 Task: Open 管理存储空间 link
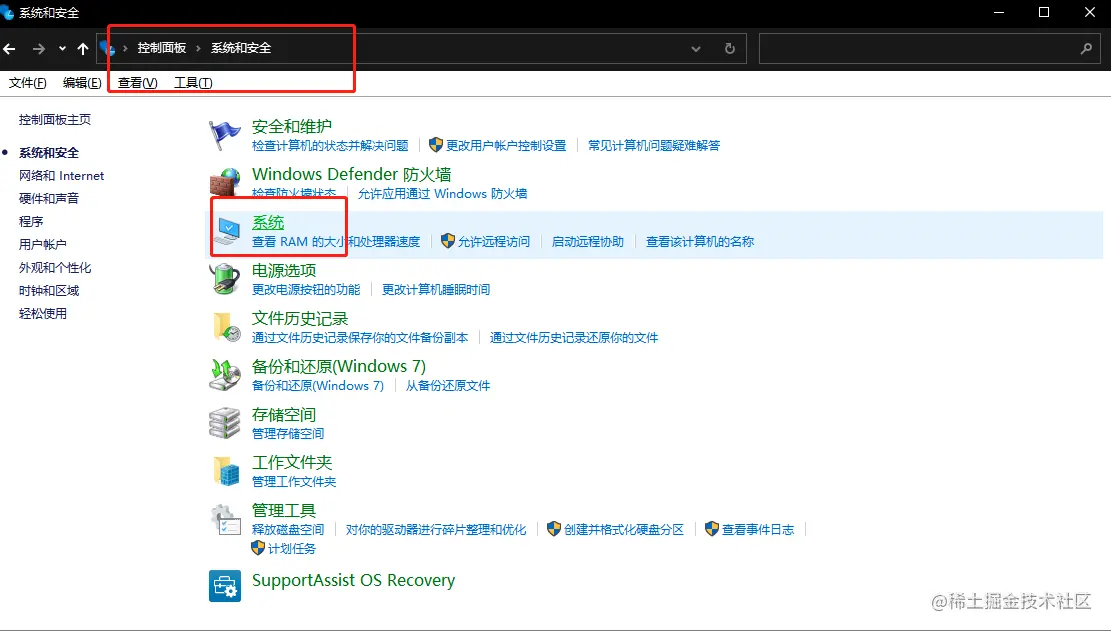pos(288,433)
